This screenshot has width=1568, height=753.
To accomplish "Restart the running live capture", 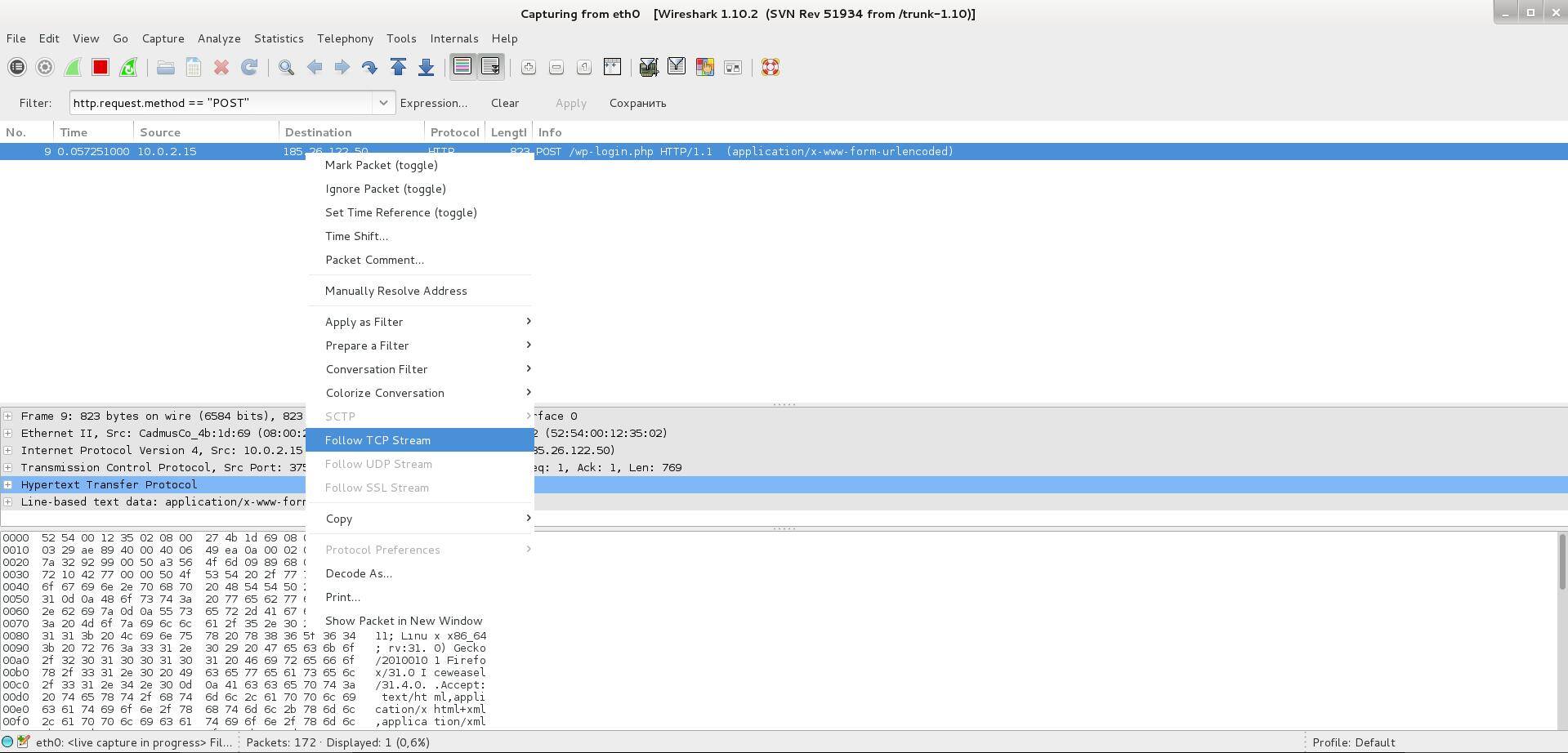I will pos(128,68).
